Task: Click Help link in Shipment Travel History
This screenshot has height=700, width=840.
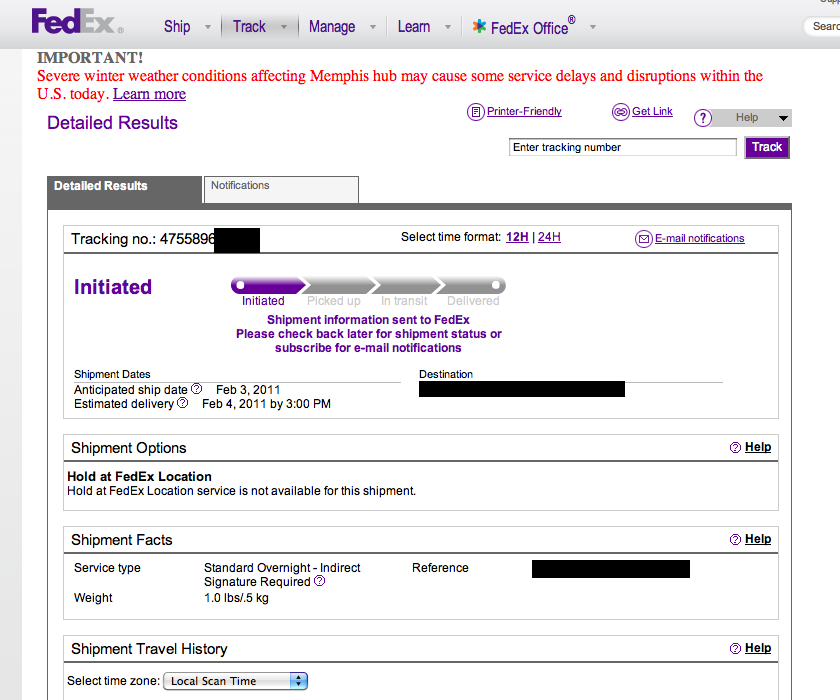Action: 758,648
